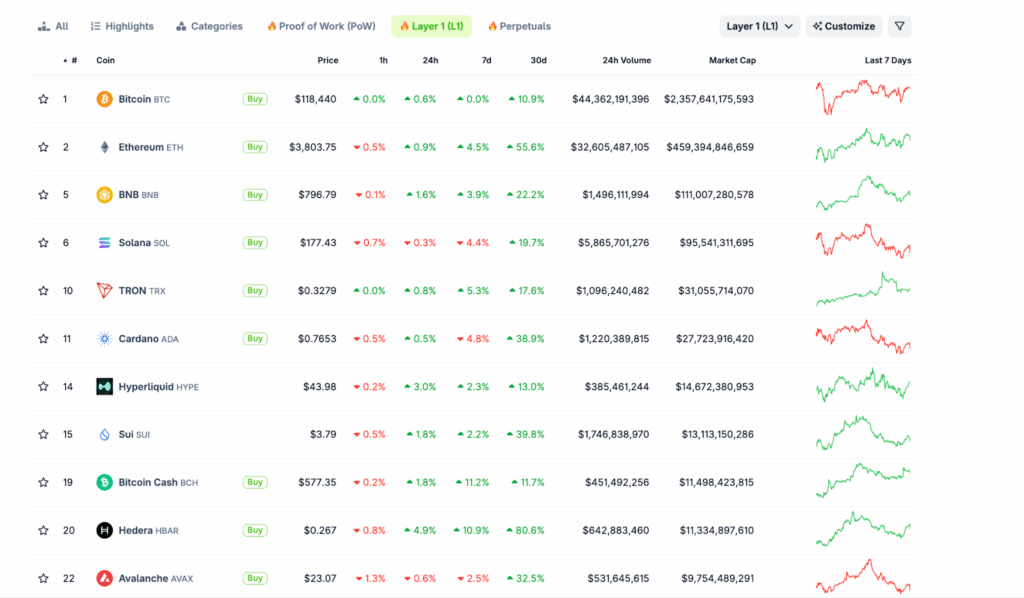
Task: Click Buy for Hedera
Action: tap(255, 530)
